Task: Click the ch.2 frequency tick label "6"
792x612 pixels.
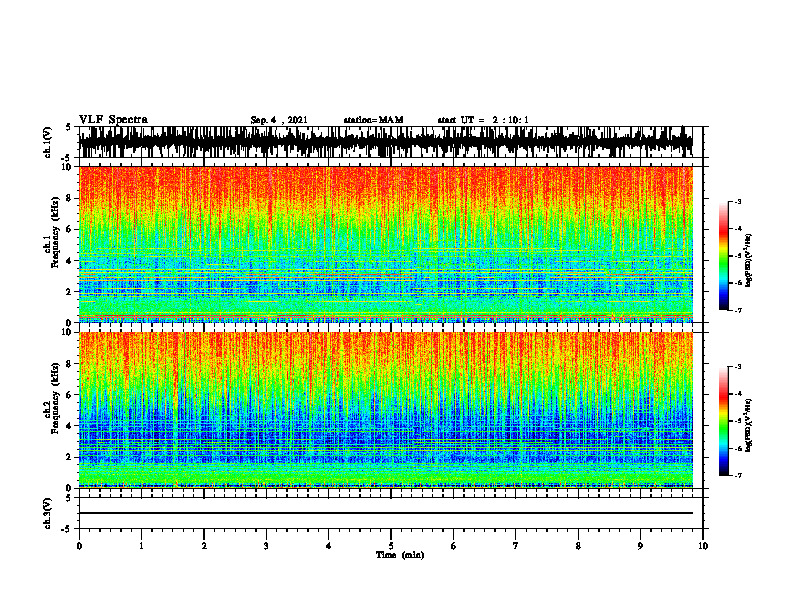Action: (x=70, y=395)
